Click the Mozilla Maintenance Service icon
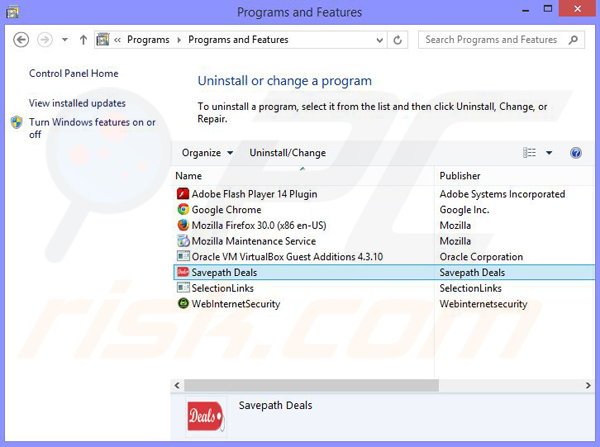 tap(183, 241)
